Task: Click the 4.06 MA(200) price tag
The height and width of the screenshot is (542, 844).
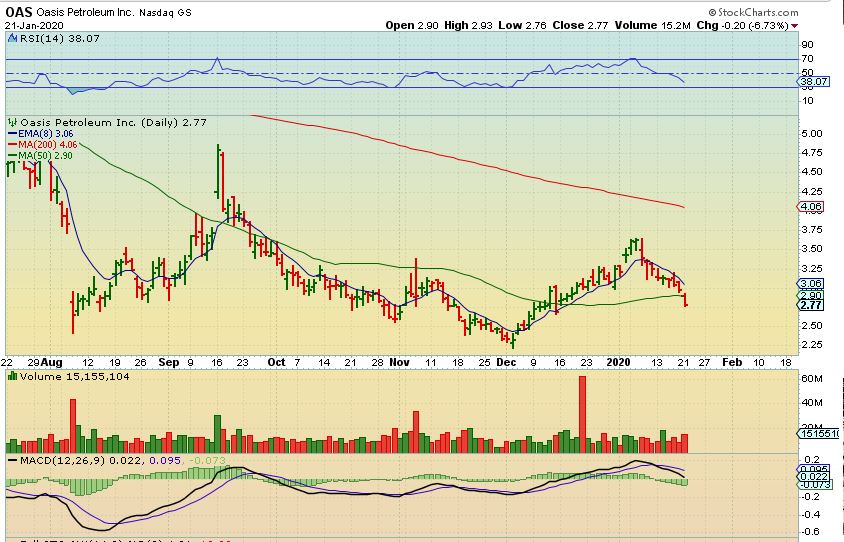Action: pos(811,207)
